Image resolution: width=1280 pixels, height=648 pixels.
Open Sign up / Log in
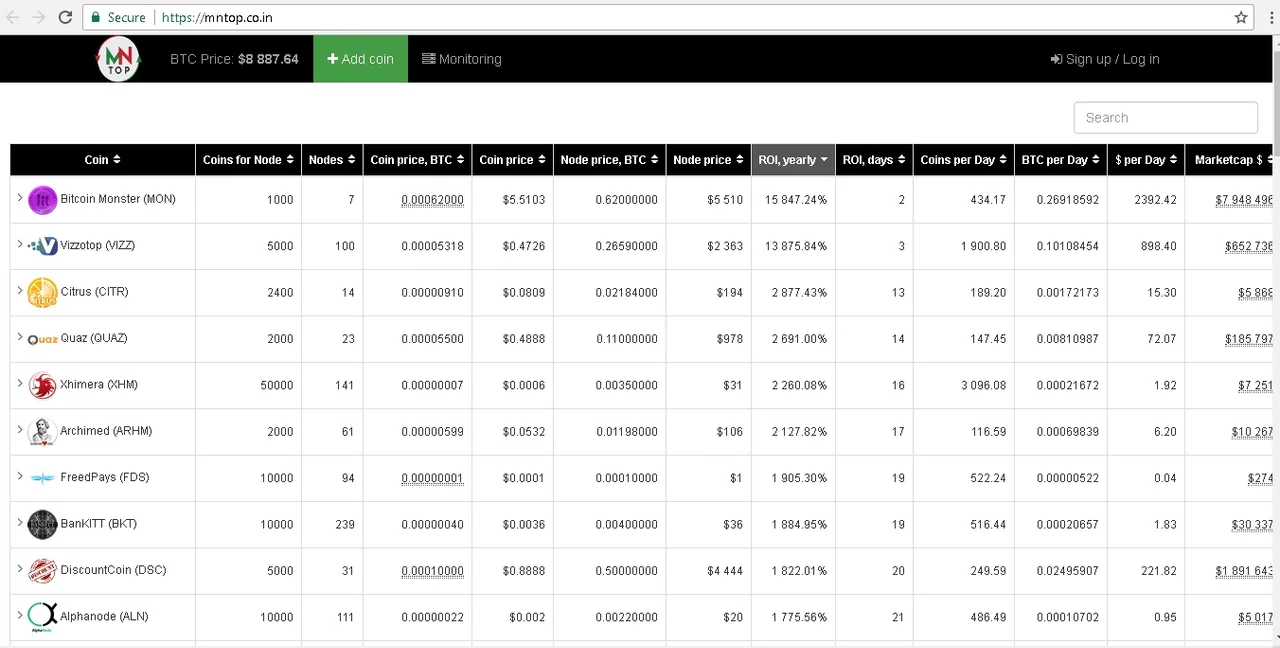click(x=1105, y=59)
